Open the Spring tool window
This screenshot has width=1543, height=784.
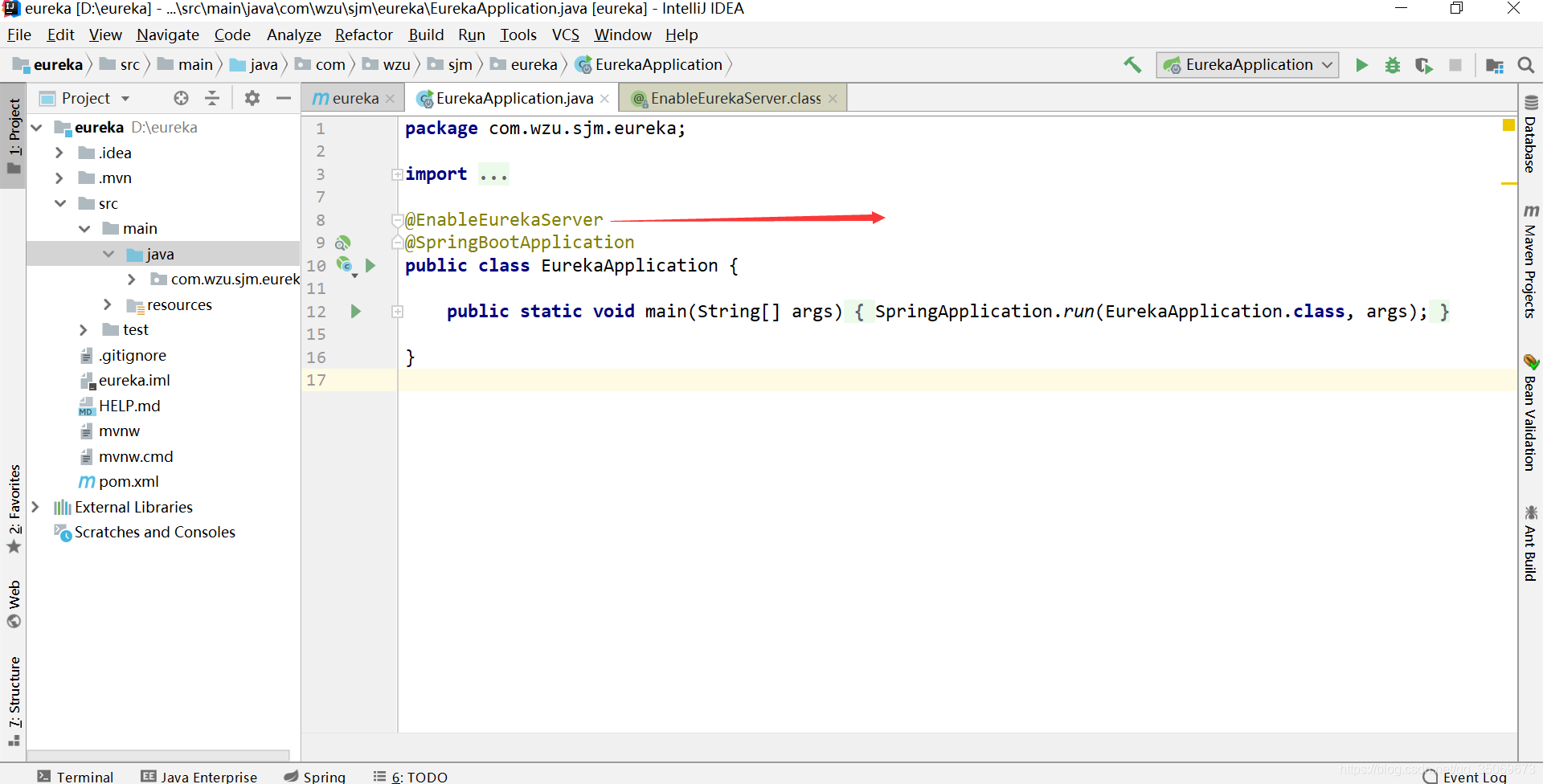tap(315, 776)
